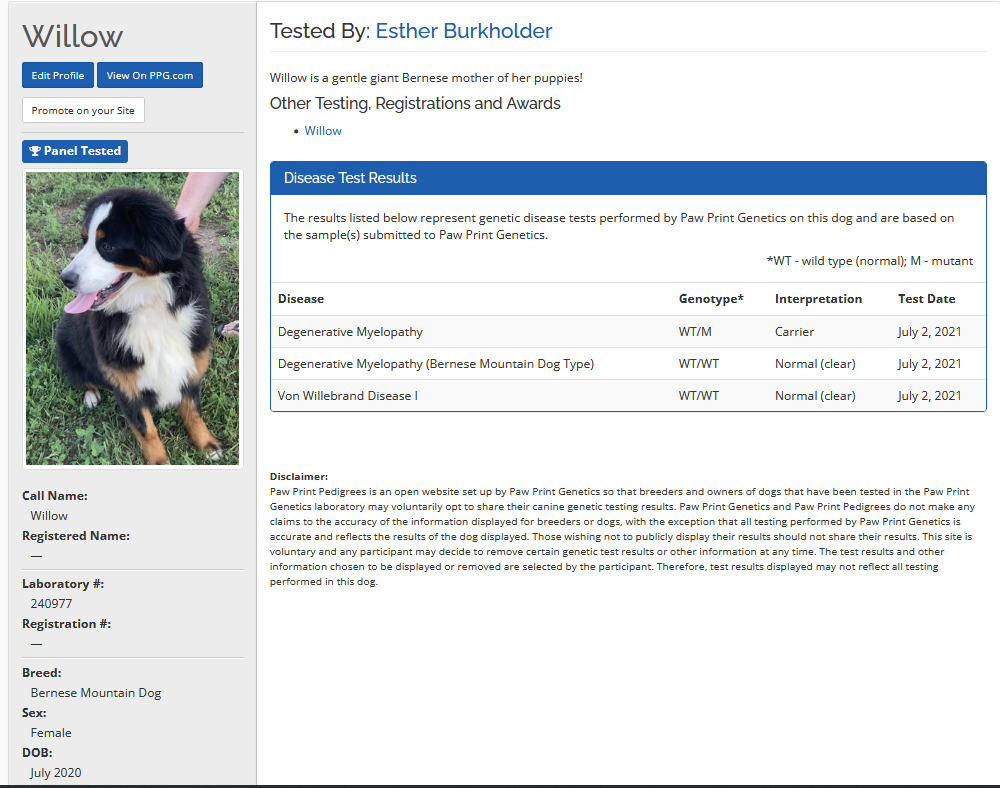1000x788 pixels.
Task: Click the Von Willebrand Disease I row
Action: point(348,396)
